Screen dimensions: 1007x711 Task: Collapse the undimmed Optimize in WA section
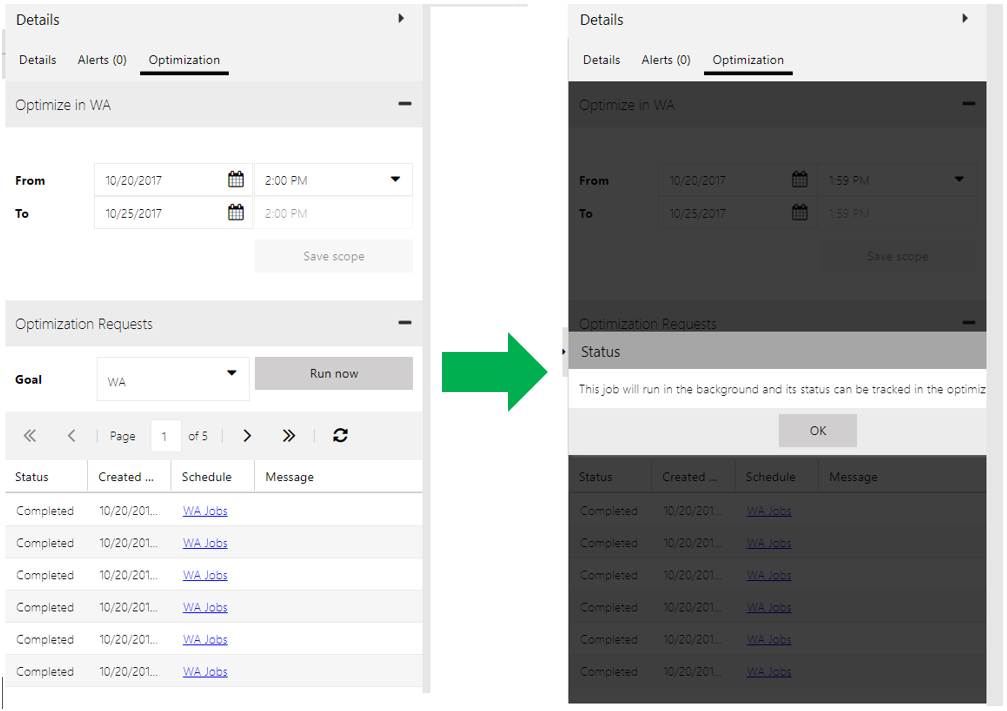[x=404, y=104]
